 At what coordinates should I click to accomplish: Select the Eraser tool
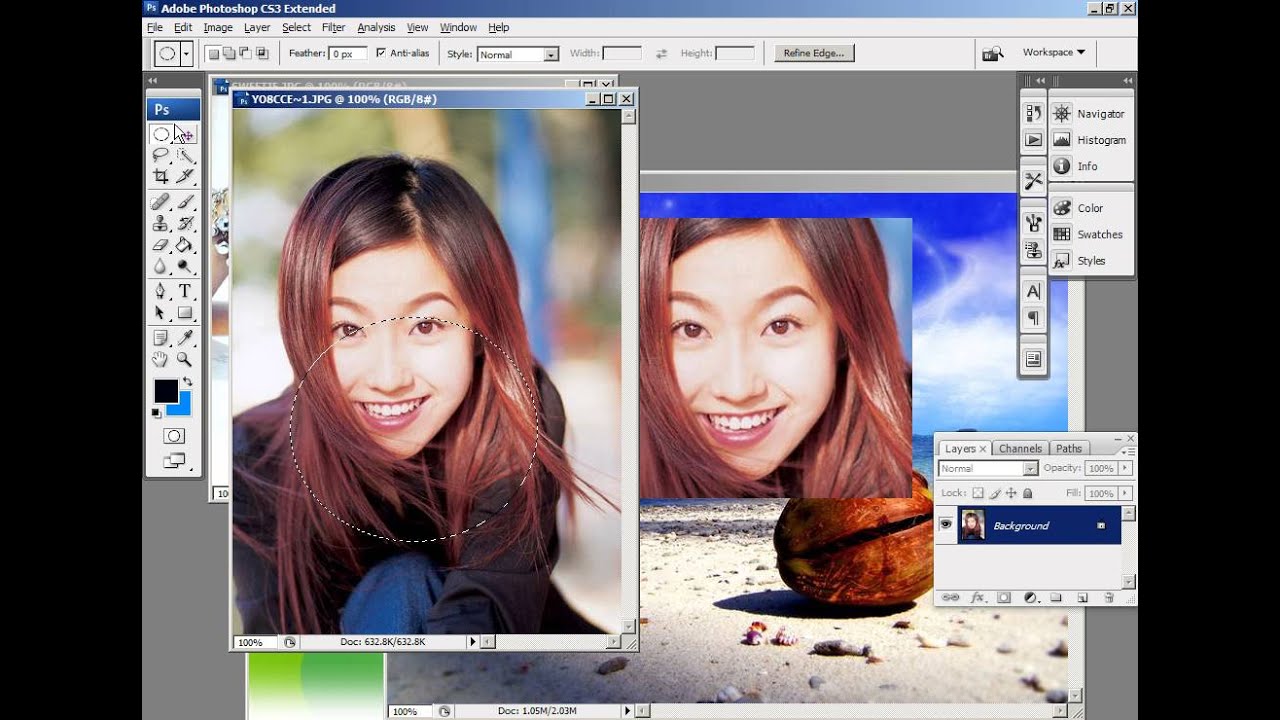point(160,245)
